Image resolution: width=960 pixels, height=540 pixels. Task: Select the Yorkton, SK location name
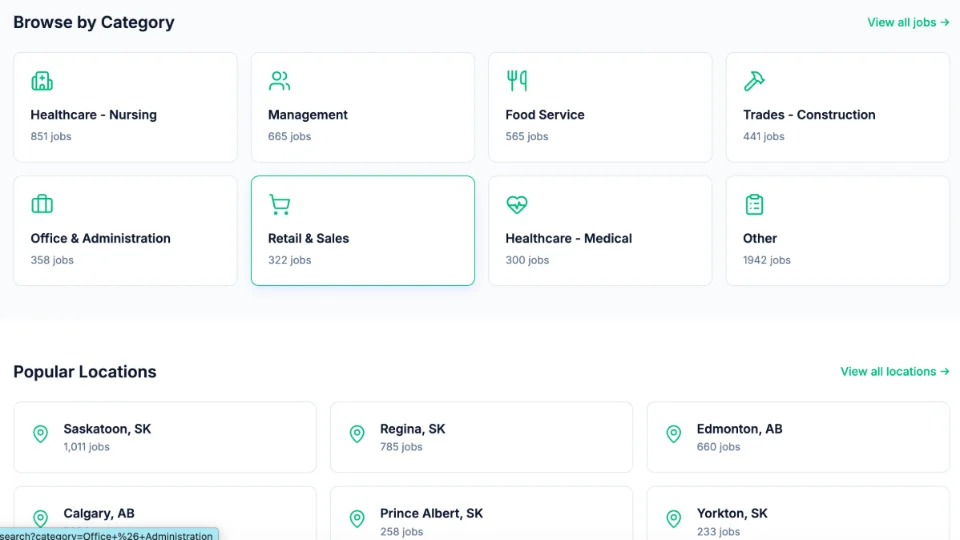tap(732, 513)
